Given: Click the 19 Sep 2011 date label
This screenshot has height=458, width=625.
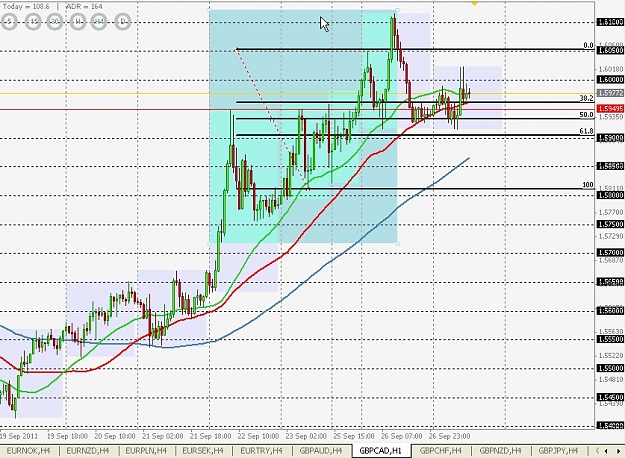Looking at the screenshot, I should click(x=20, y=436).
